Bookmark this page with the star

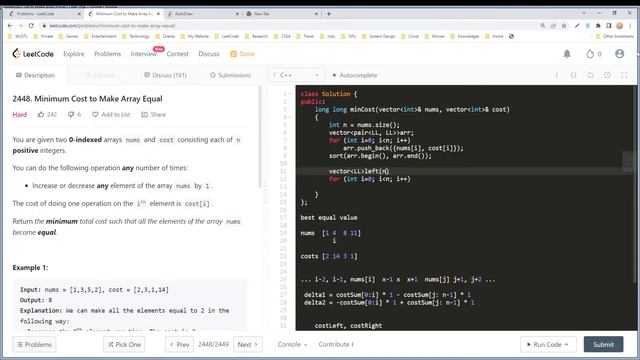pos(564,26)
